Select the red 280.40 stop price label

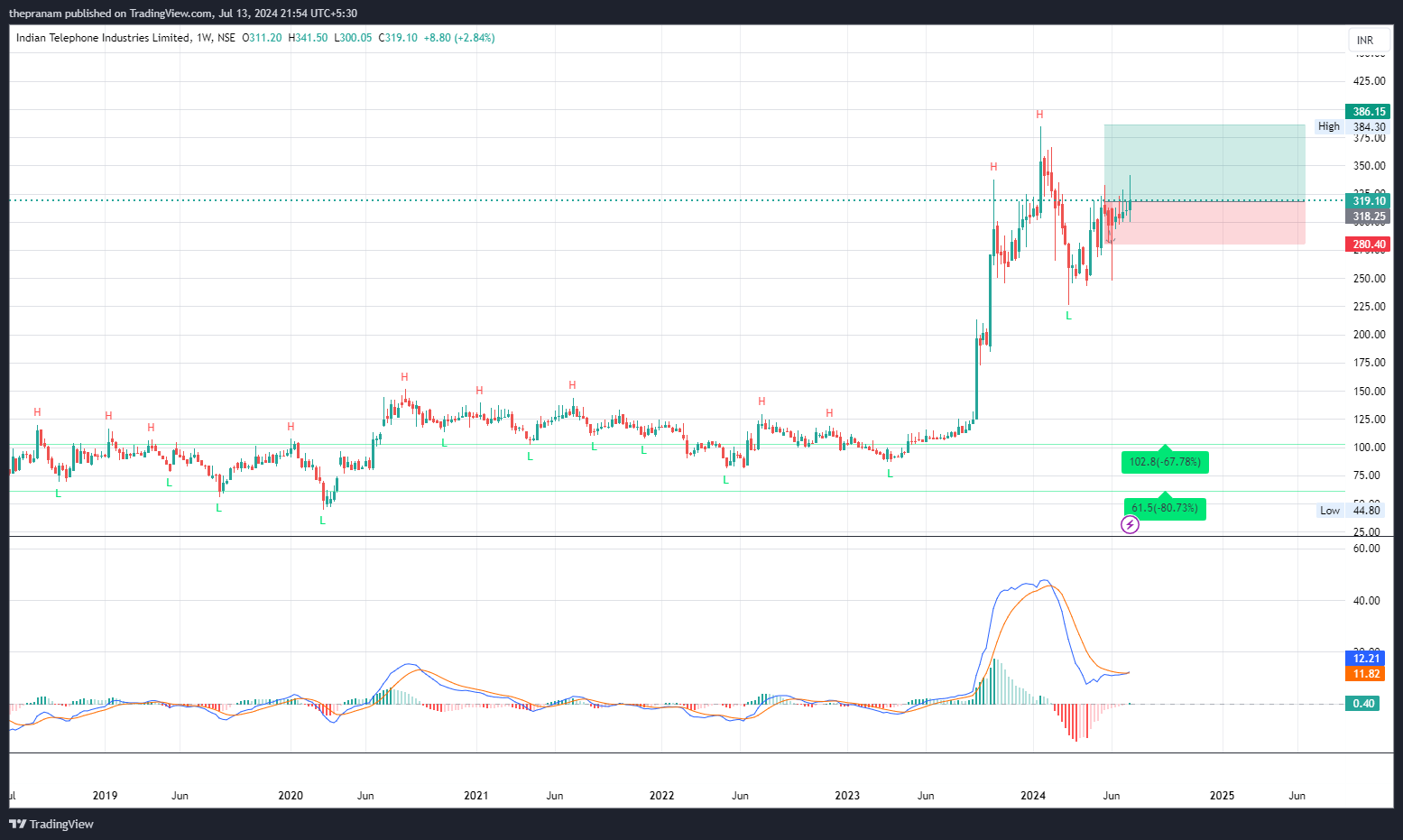coord(1368,245)
